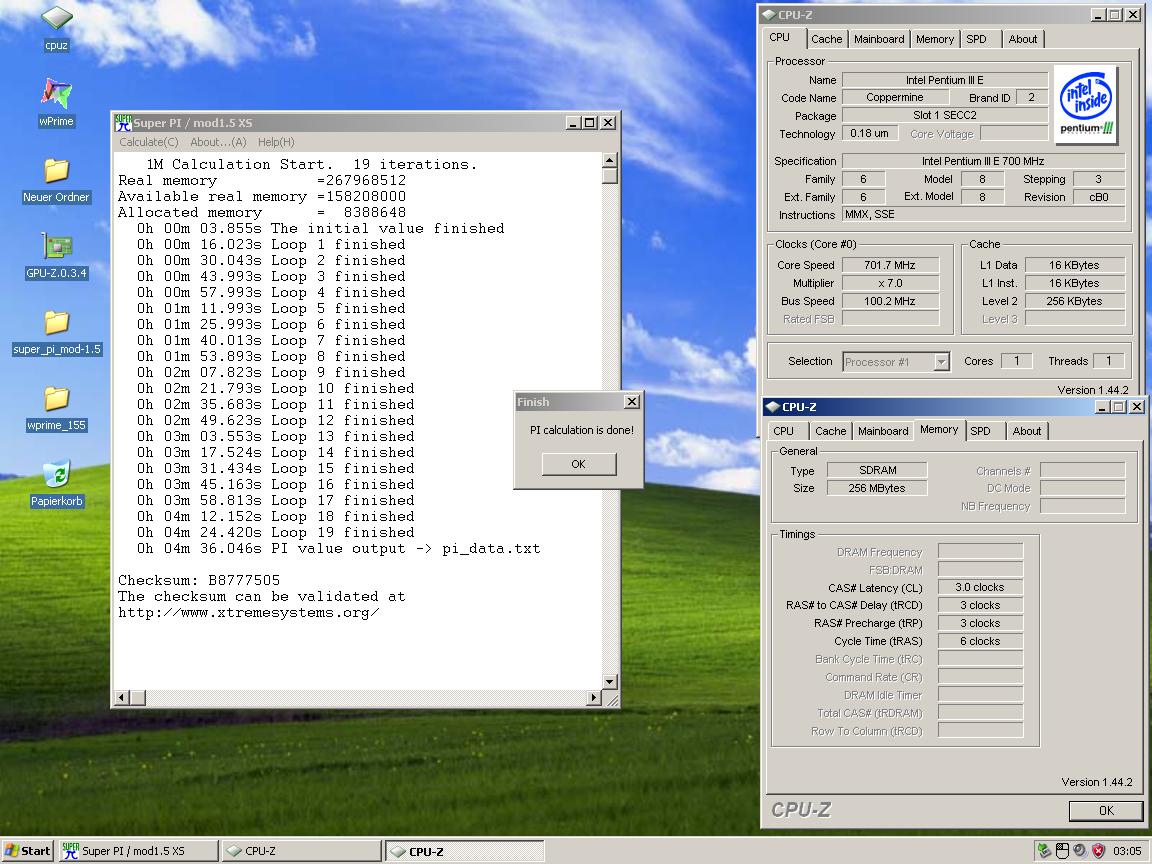Select the GPU-Z.0.3.4 desktop icon

pyautogui.click(x=57, y=256)
